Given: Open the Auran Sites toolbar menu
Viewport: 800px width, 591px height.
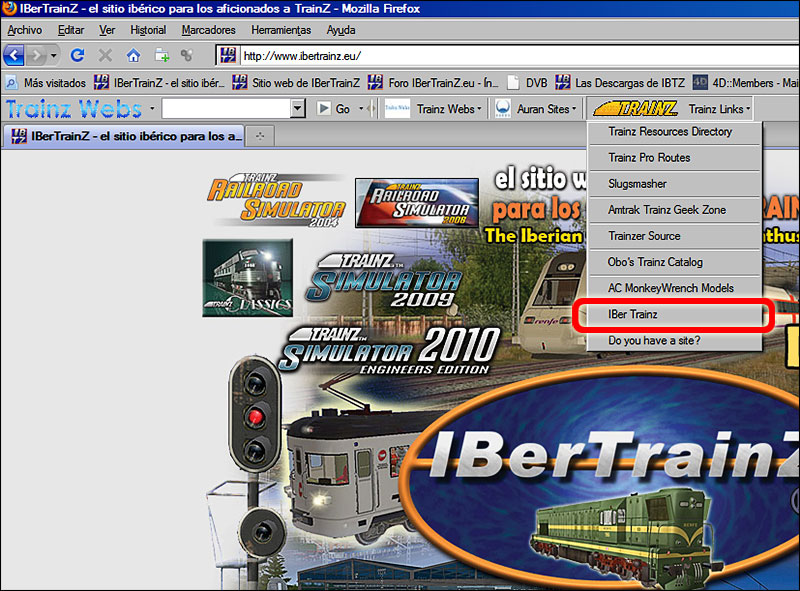Looking at the screenshot, I should 546,109.
